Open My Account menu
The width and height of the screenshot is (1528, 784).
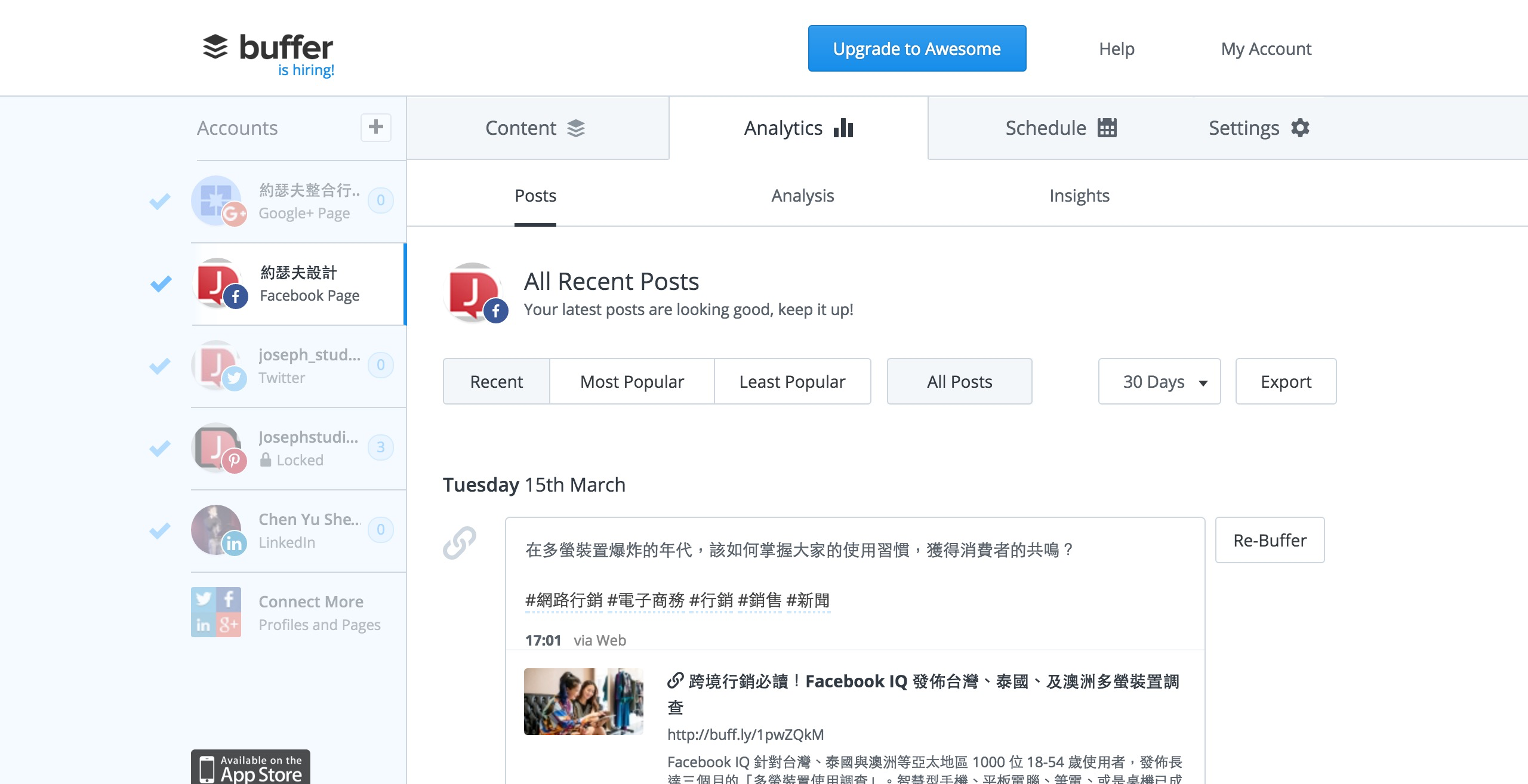point(1266,48)
